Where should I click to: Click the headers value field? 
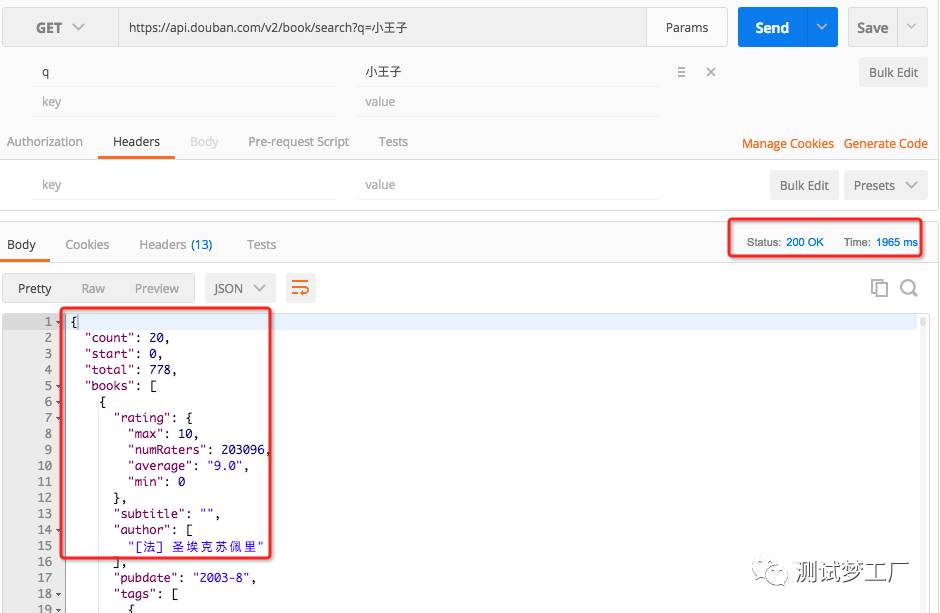508,185
